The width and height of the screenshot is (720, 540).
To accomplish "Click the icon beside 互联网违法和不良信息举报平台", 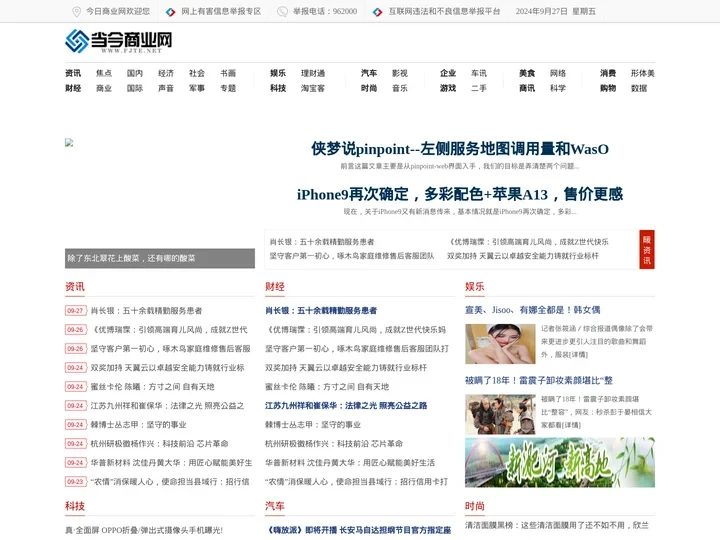I will pos(377,12).
